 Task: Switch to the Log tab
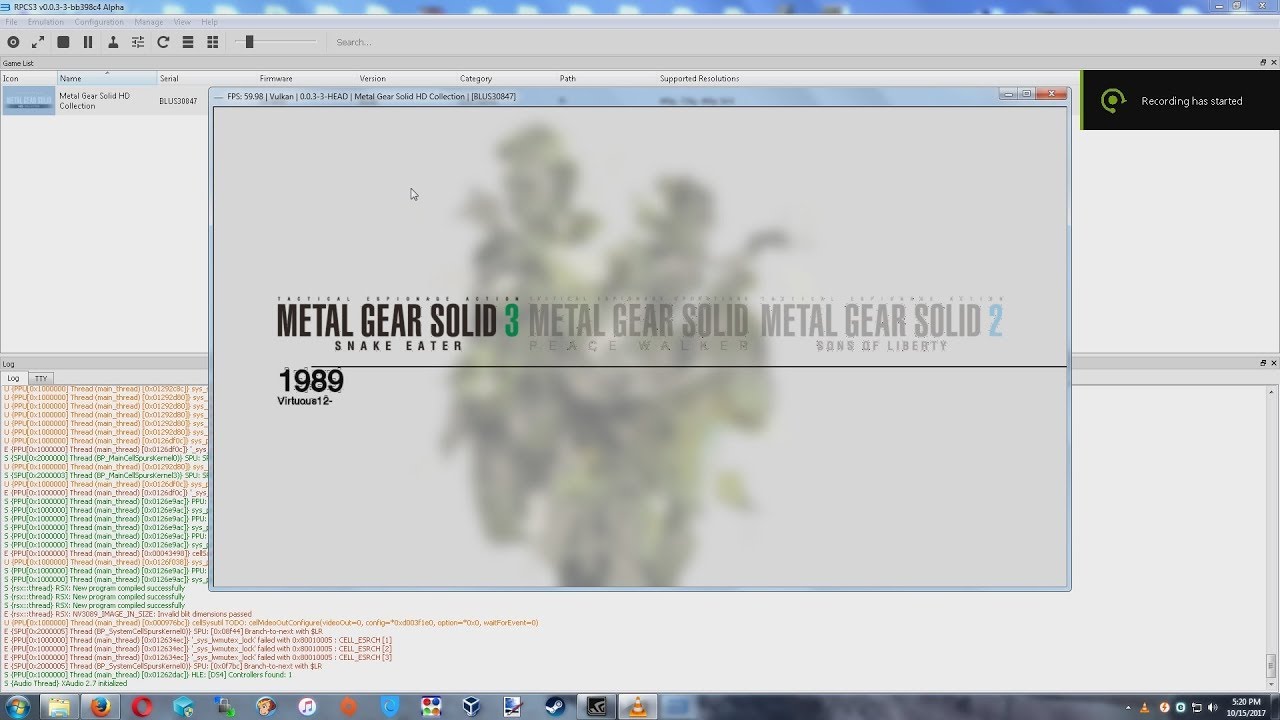tap(13, 379)
